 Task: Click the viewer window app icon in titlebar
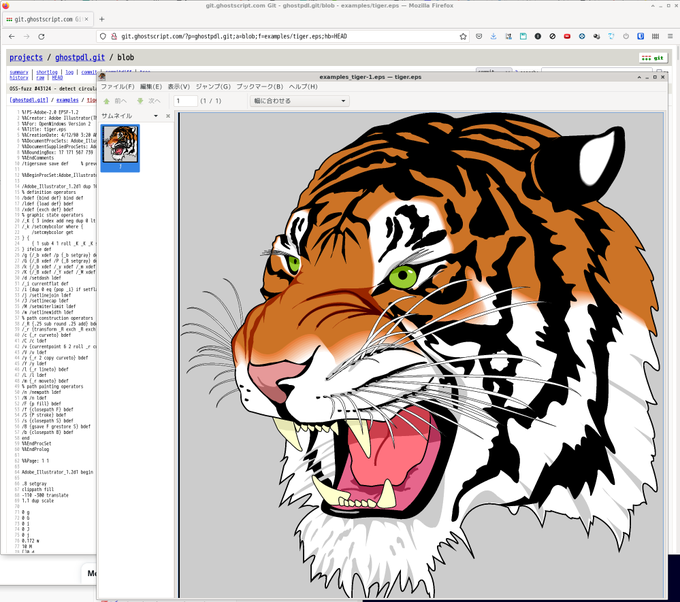tap(102, 77)
